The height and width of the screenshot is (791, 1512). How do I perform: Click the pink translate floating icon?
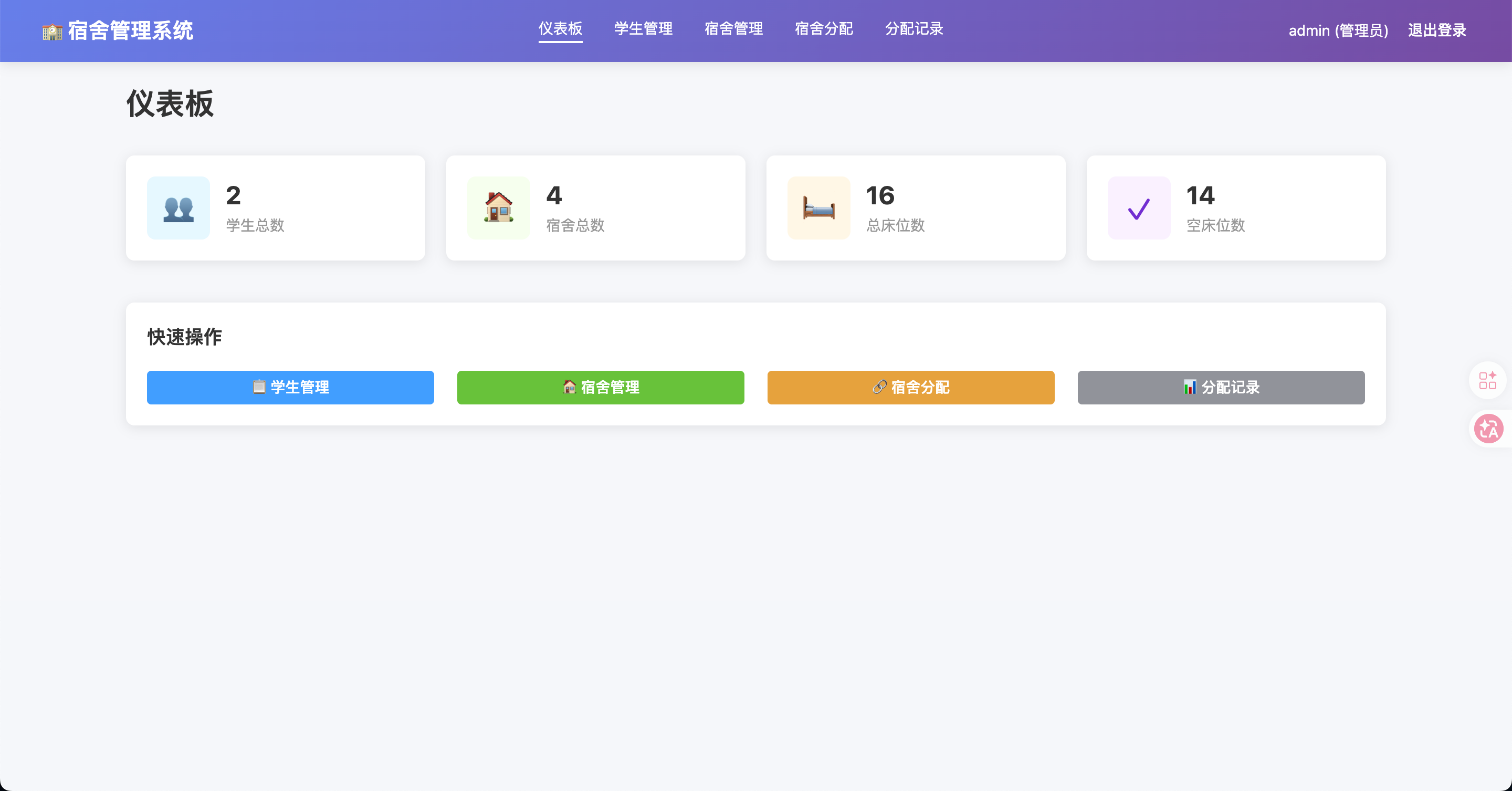(1488, 429)
